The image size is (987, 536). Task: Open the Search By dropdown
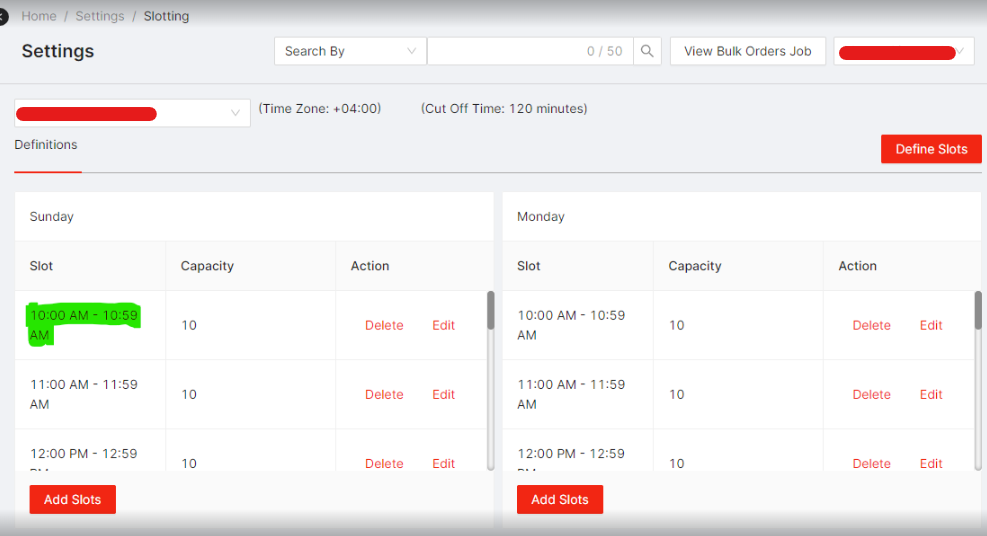point(350,51)
